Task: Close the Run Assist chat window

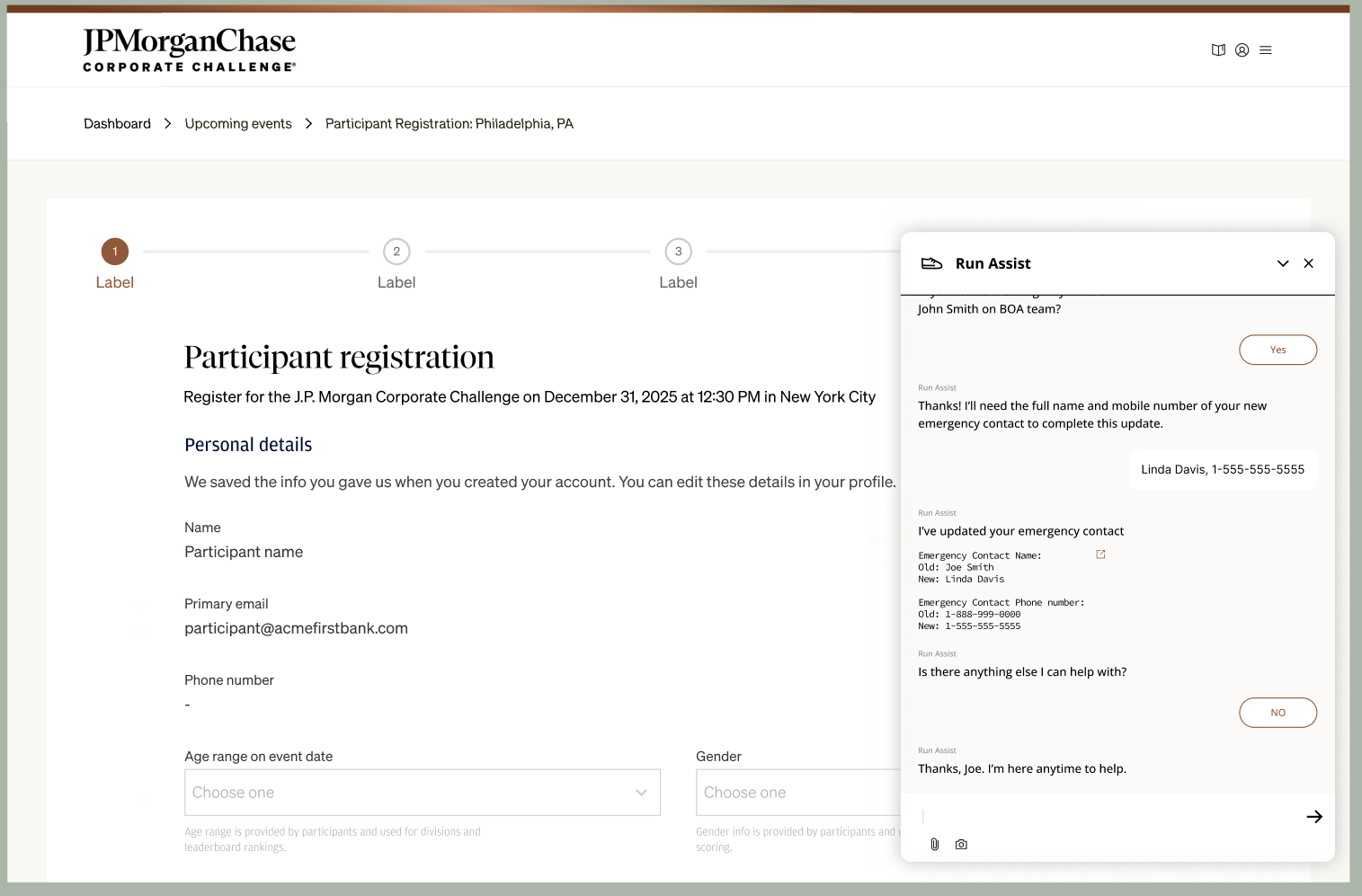Action: [1309, 263]
